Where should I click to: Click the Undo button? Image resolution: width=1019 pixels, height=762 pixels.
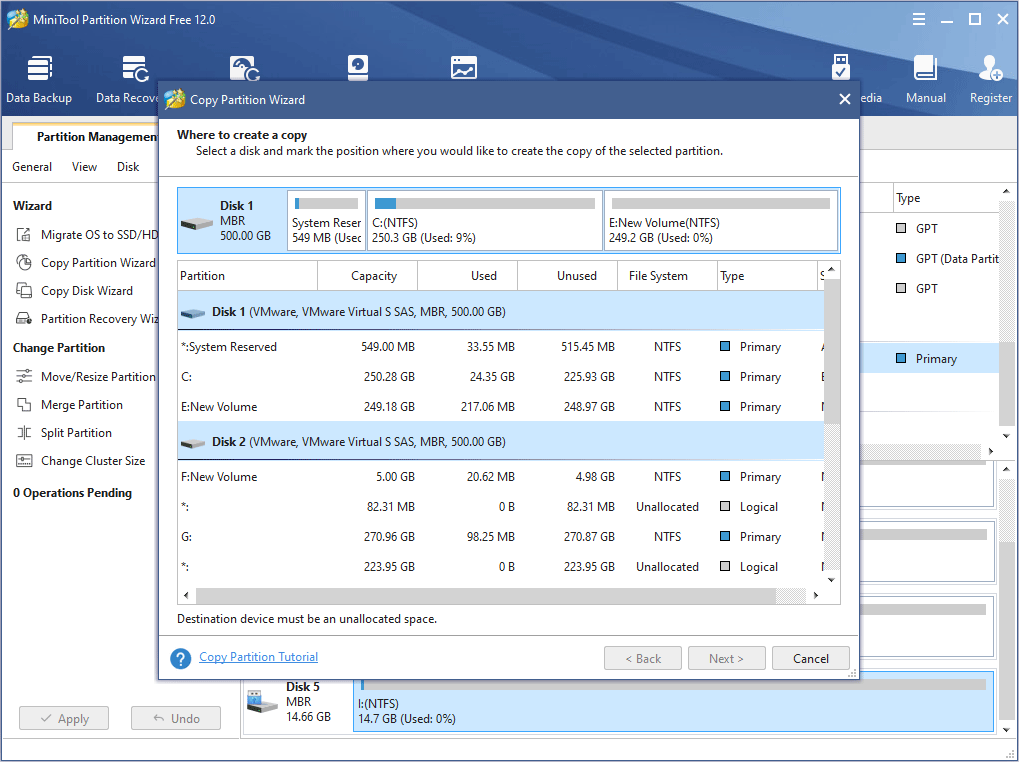(x=176, y=718)
